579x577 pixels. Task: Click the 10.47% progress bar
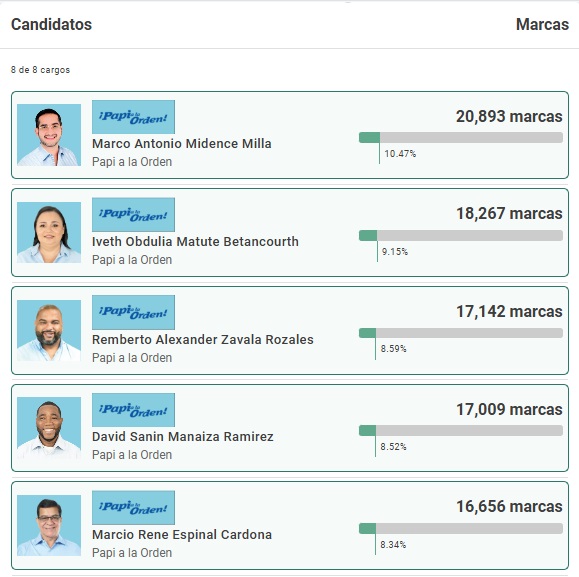[x=461, y=138]
